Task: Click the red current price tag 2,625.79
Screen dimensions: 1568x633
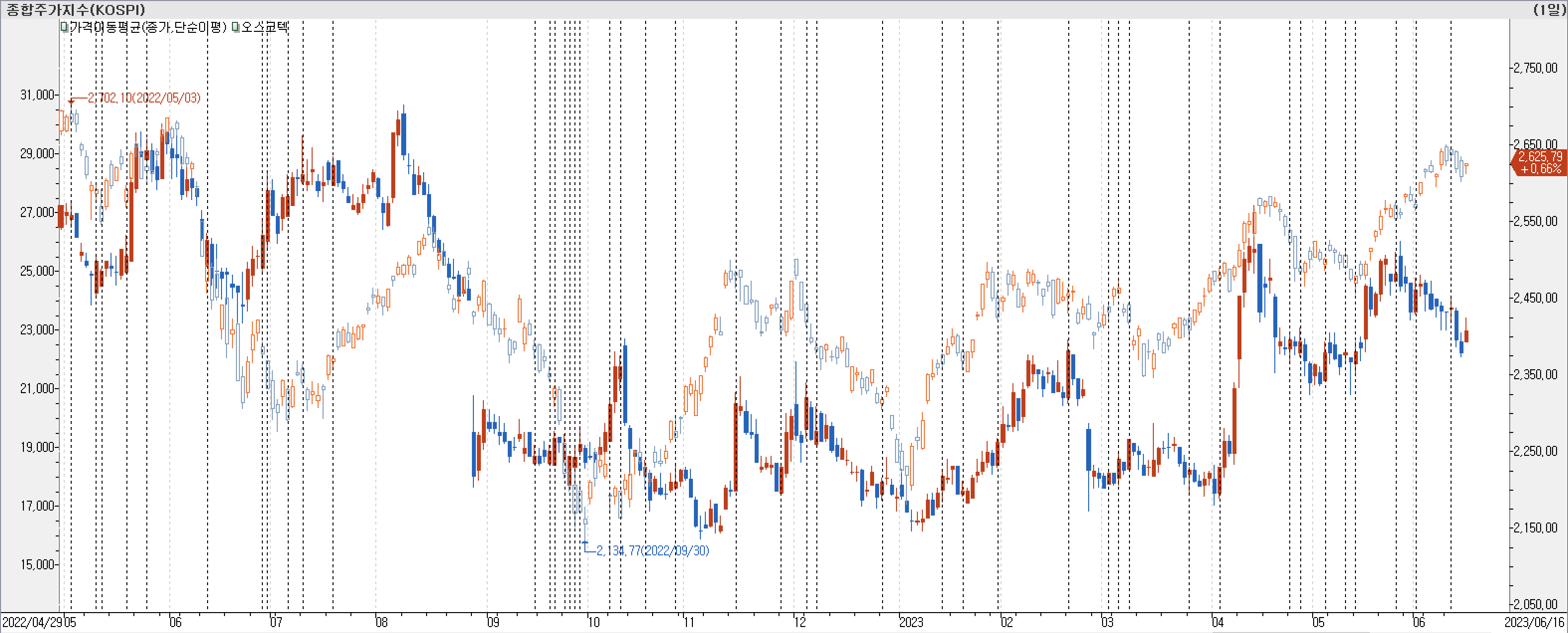Action: [x=1540, y=156]
